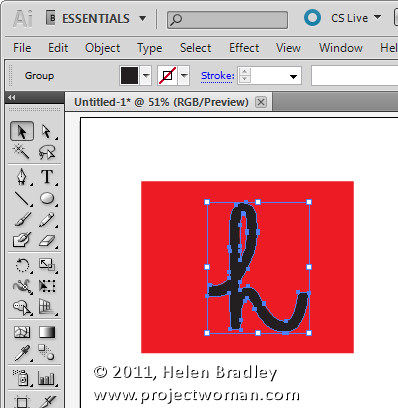398x408 pixels.
Task: Click the Stroke link label
Action: [x=218, y=76]
